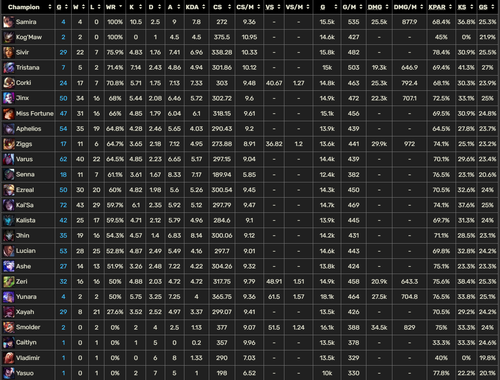Click the Lucian champion portrait icon
Screen dimensions: 500x380
8,251
